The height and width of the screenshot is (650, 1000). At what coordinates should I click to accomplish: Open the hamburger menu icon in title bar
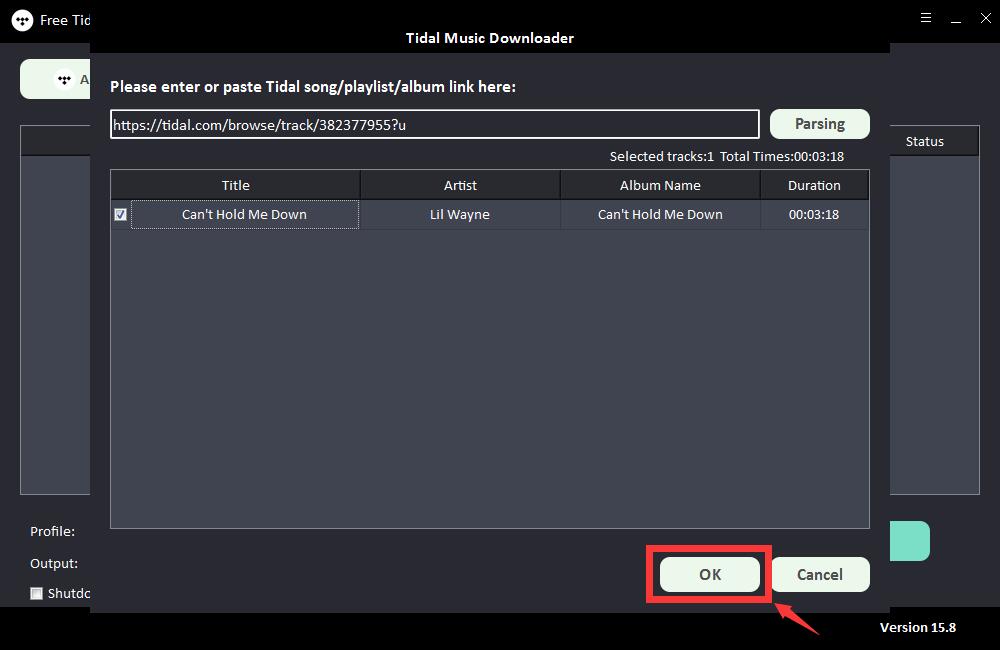coord(926,18)
